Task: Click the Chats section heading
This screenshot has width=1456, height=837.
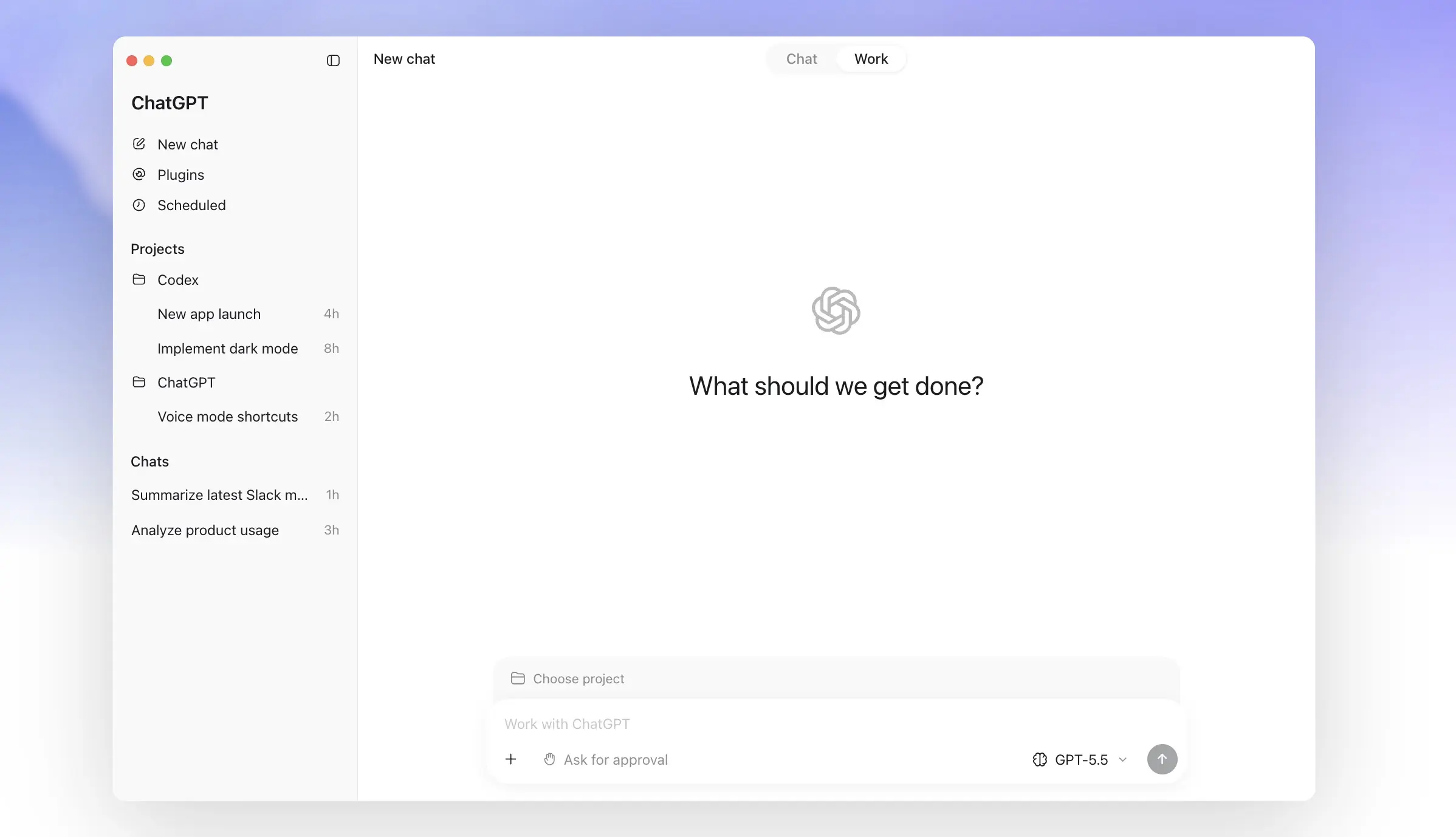Action: tap(149, 461)
